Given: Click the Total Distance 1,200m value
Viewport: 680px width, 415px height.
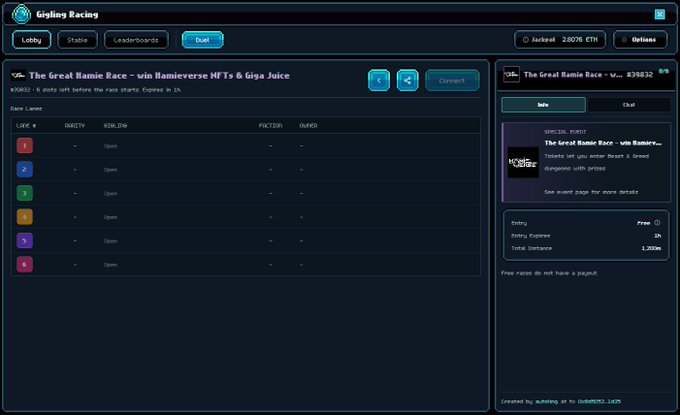Looking at the screenshot, I should [x=651, y=248].
